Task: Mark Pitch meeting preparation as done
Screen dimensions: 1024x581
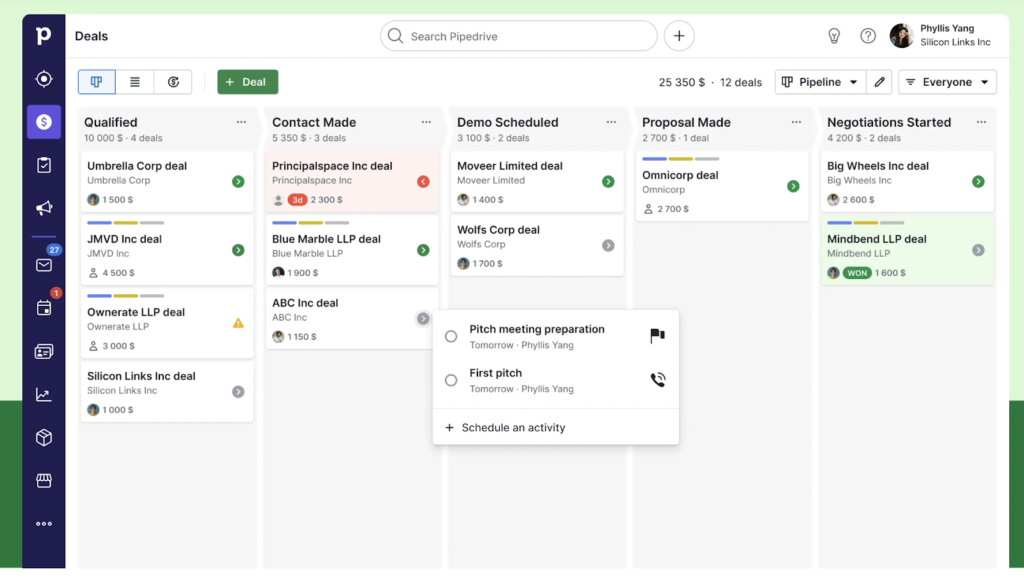Action: click(451, 335)
